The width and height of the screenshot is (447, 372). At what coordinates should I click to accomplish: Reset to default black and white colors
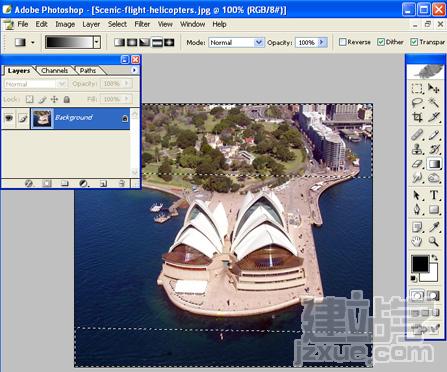pyautogui.click(x=414, y=279)
